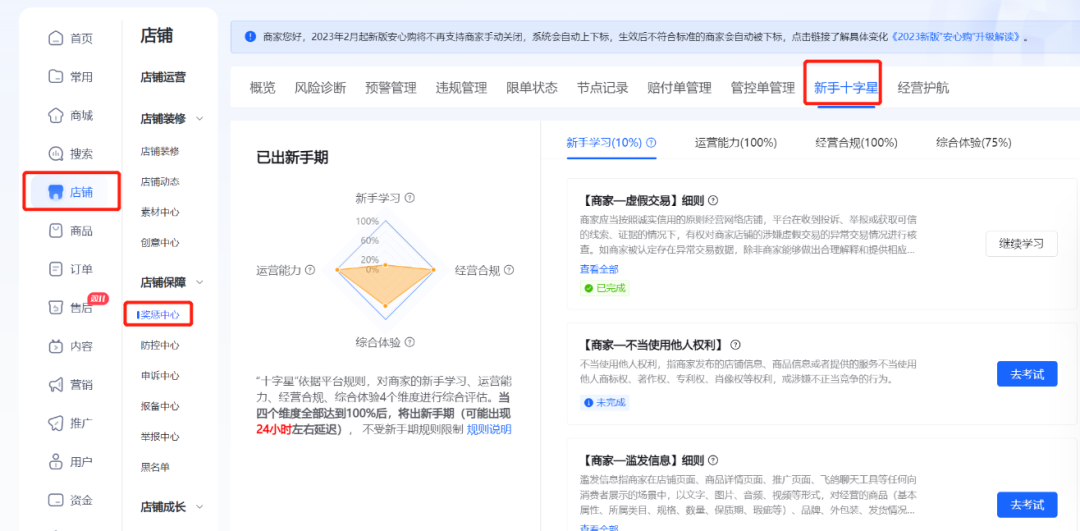Click the 营销 megaphone icon

[55, 384]
